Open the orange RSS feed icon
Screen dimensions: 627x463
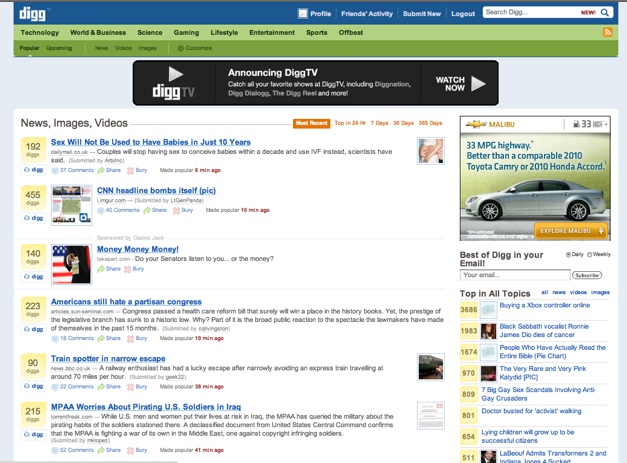click(x=607, y=32)
